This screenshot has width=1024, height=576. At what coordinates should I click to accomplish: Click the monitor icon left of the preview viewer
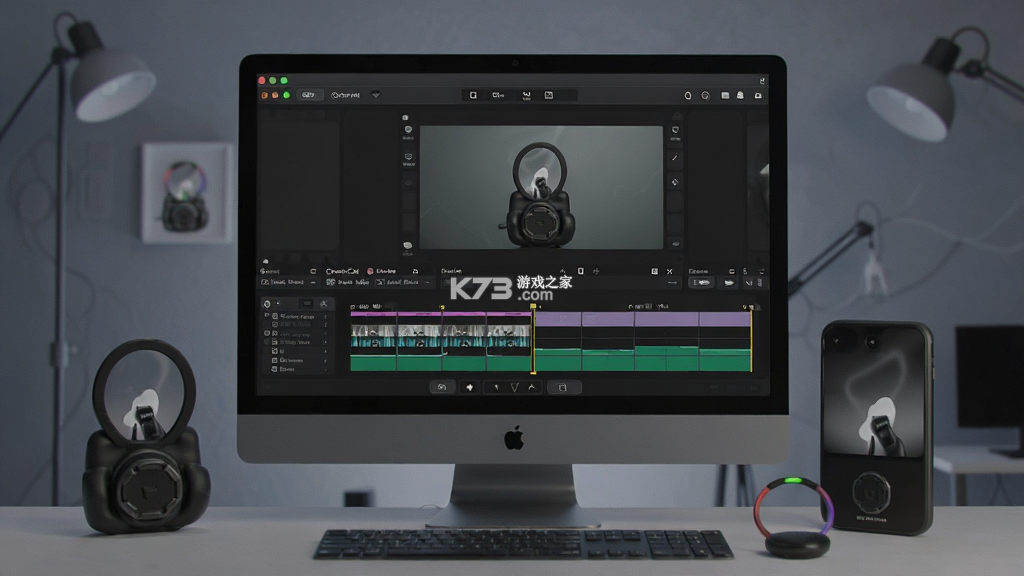[409, 157]
